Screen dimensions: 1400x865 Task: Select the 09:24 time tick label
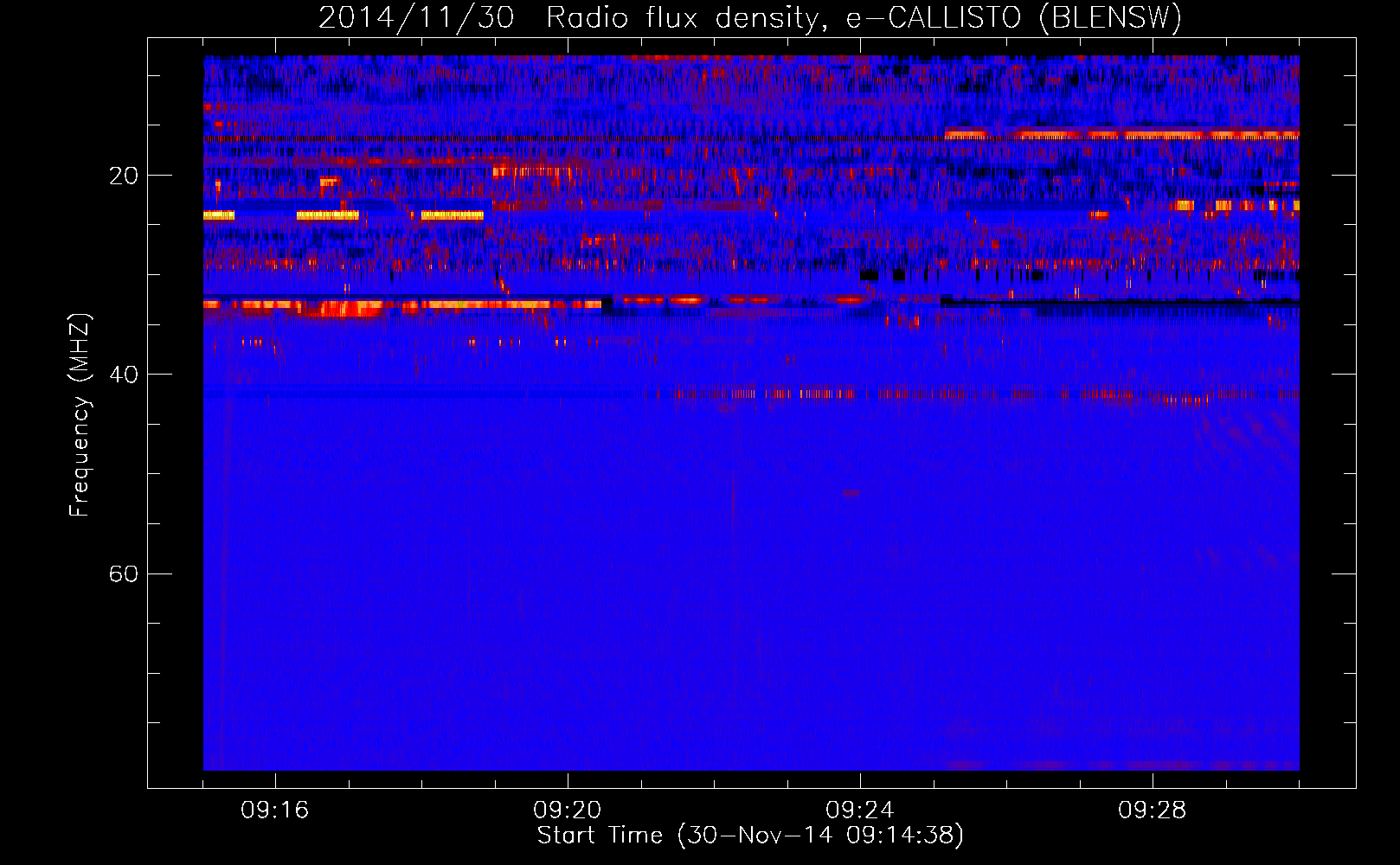860,811
